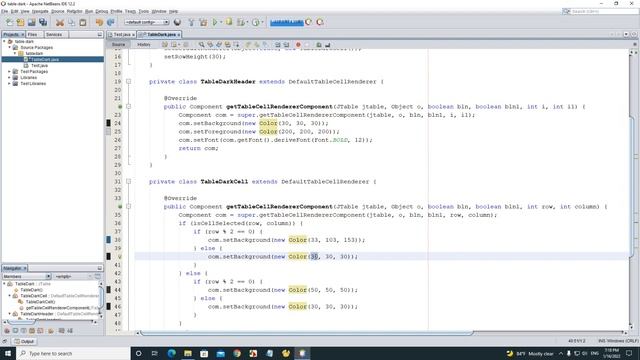This screenshot has height=360, width=640.
Task: Click the Save All toolbar icon
Action: [x=43, y=22]
